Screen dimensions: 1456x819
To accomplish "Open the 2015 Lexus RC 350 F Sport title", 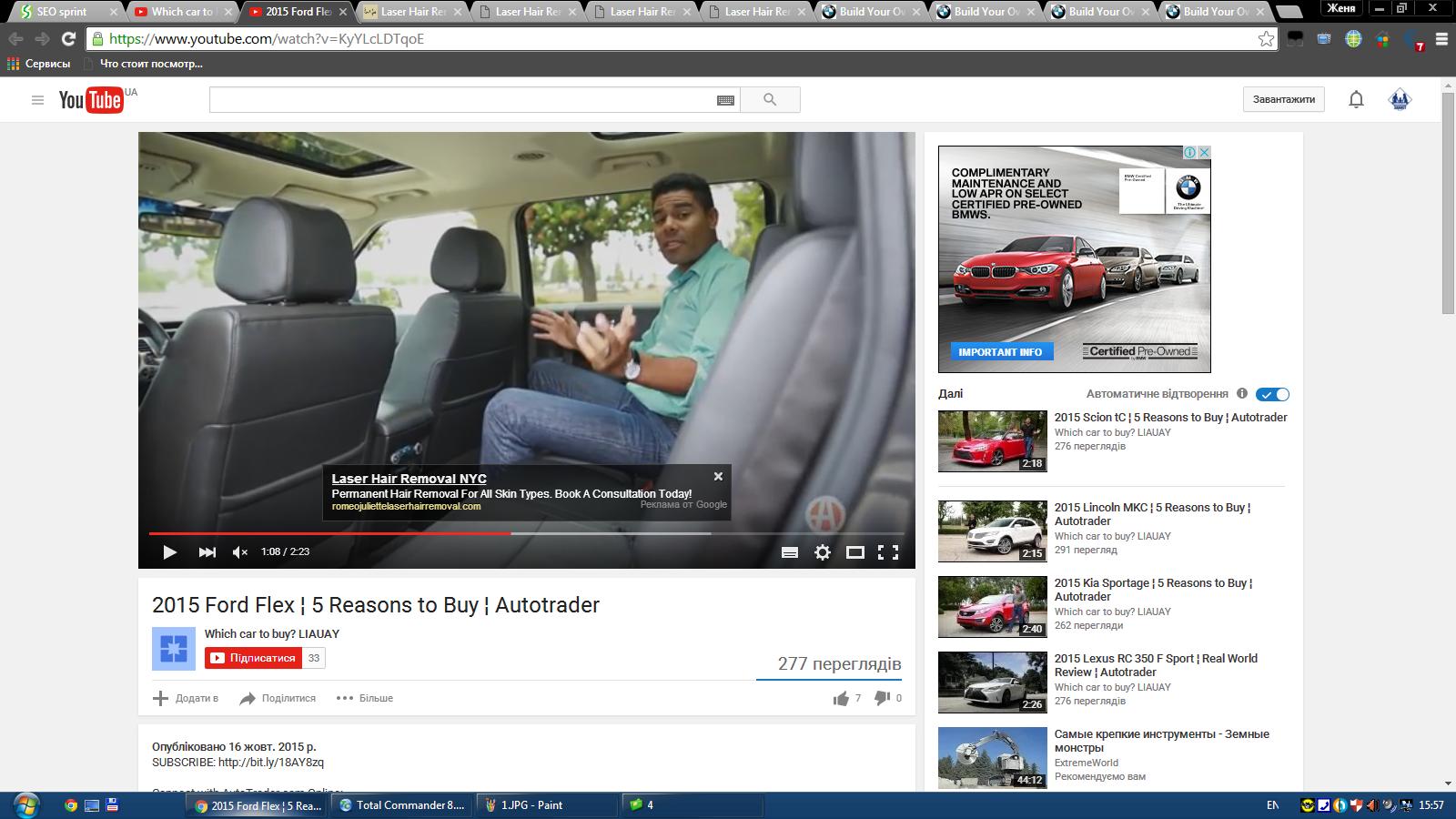I will [x=1156, y=665].
